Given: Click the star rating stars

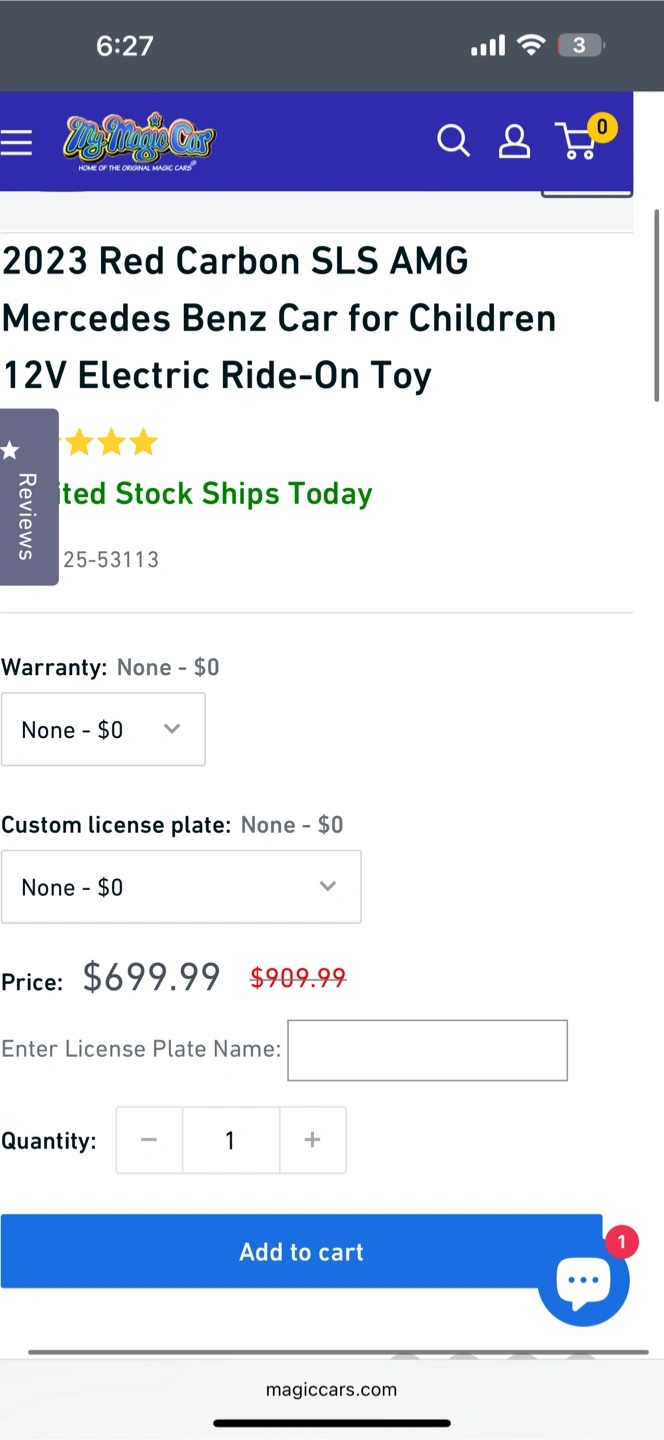Looking at the screenshot, I should (110, 442).
